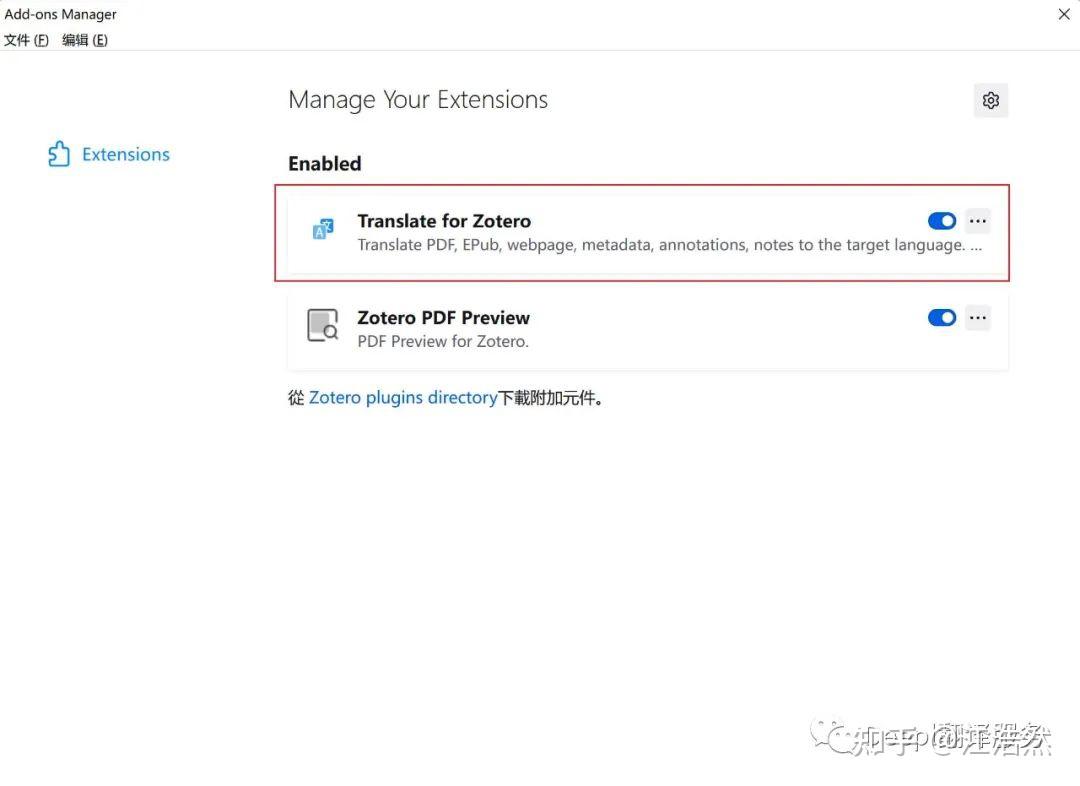Disable the Translate for Zotero extension

942,221
